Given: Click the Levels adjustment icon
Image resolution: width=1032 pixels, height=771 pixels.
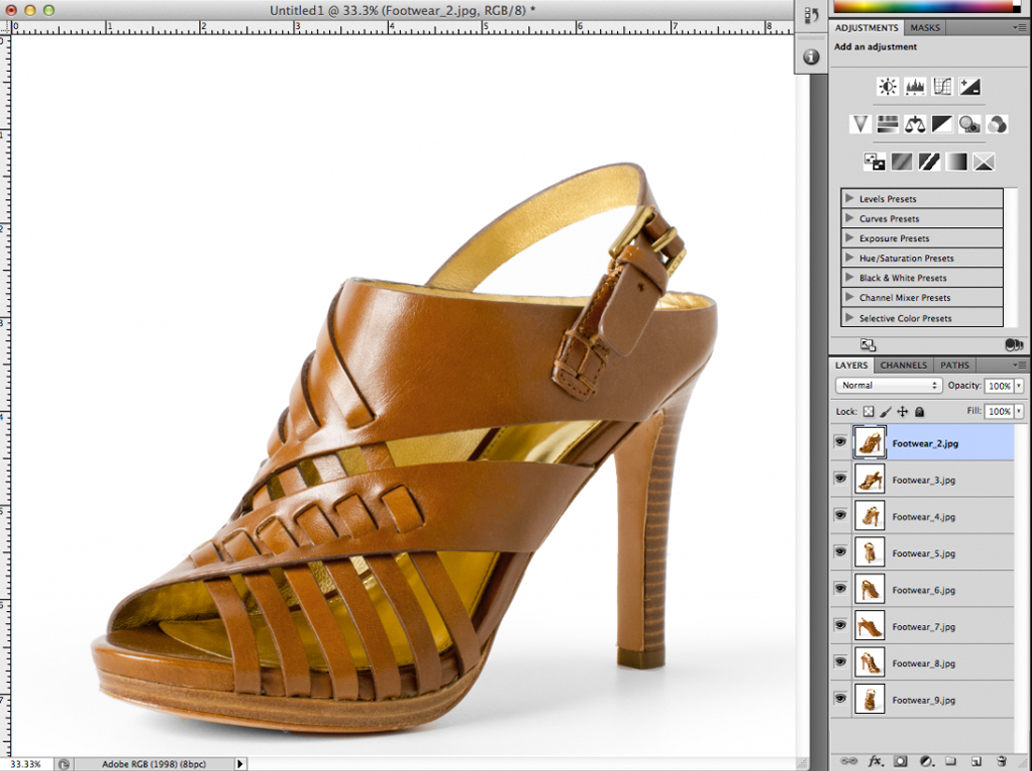Looking at the screenshot, I should [x=914, y=87].
